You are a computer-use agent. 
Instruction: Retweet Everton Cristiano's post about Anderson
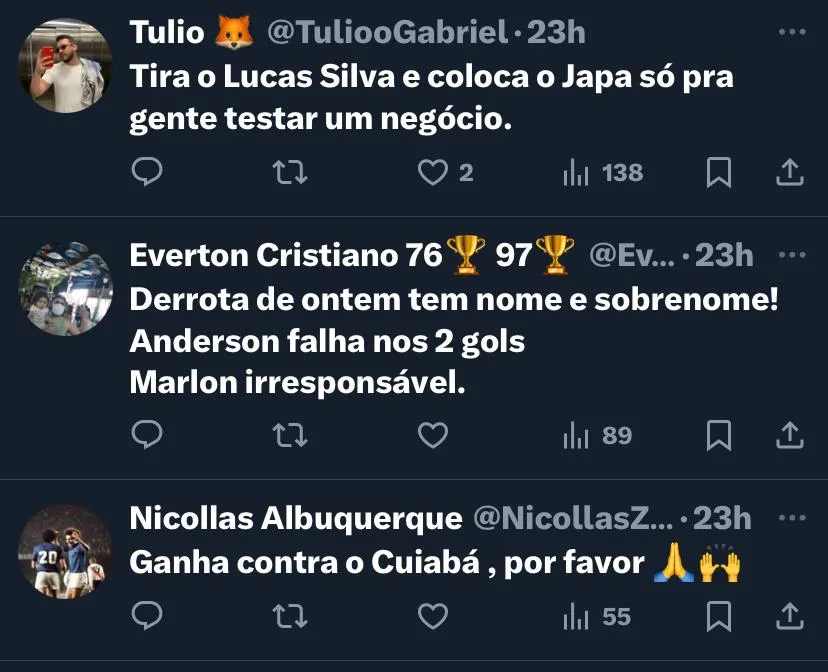click(x=290, y=436)
